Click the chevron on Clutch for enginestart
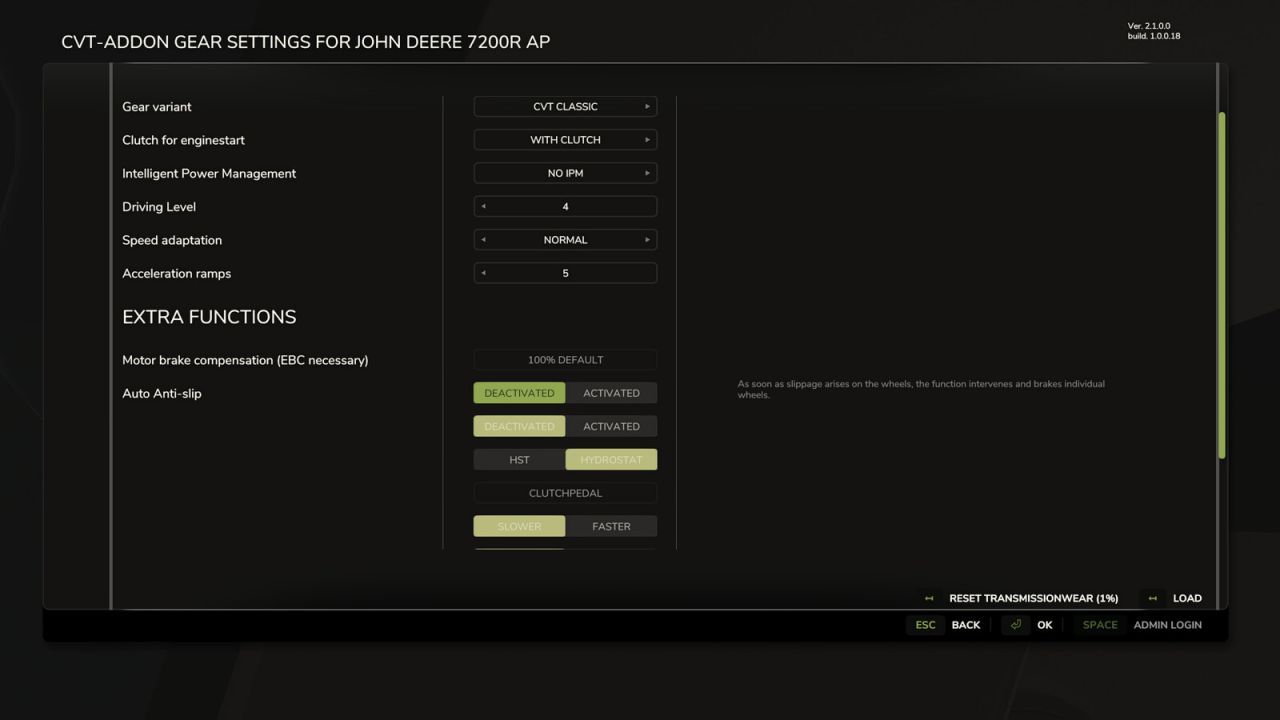Viewport: 1280px width, 720px height. point(648,139)
